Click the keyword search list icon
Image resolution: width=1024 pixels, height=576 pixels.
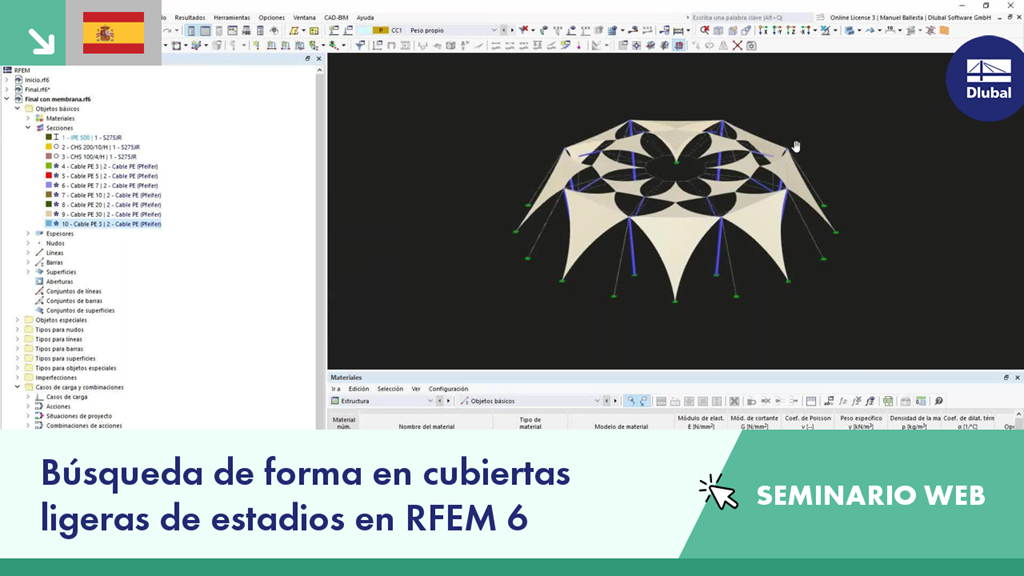pyautogui.click(x=820, y=18)
